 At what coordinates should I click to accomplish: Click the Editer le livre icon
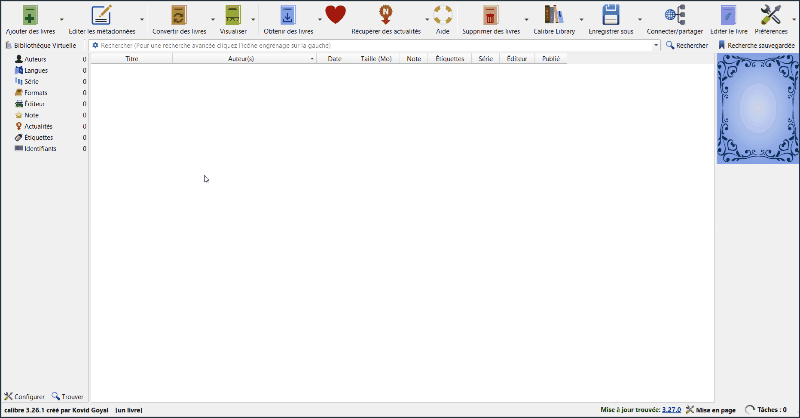pos(729,15)
